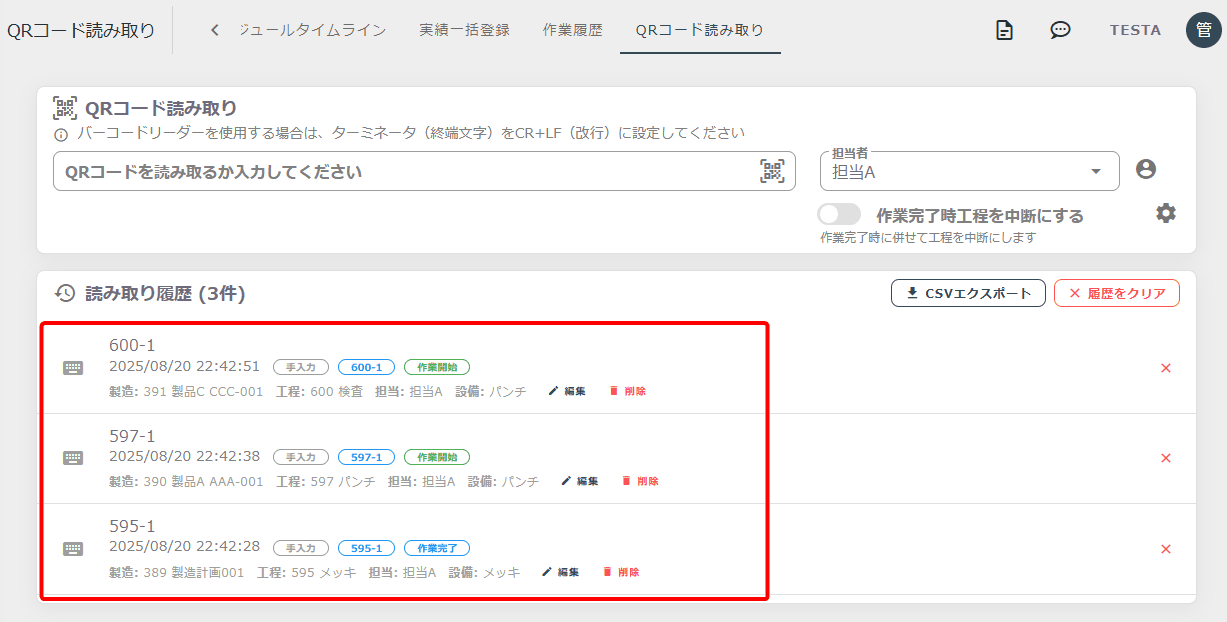Click text 製造: 390 製品A AAA-001
Image resolution: width=1227 pixels, height=622 pixels.
[186, 481]
